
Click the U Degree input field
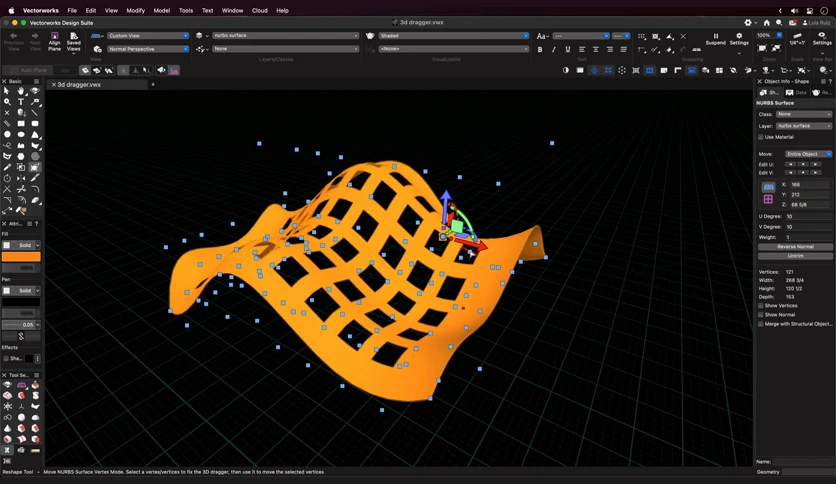pos(808,216)
